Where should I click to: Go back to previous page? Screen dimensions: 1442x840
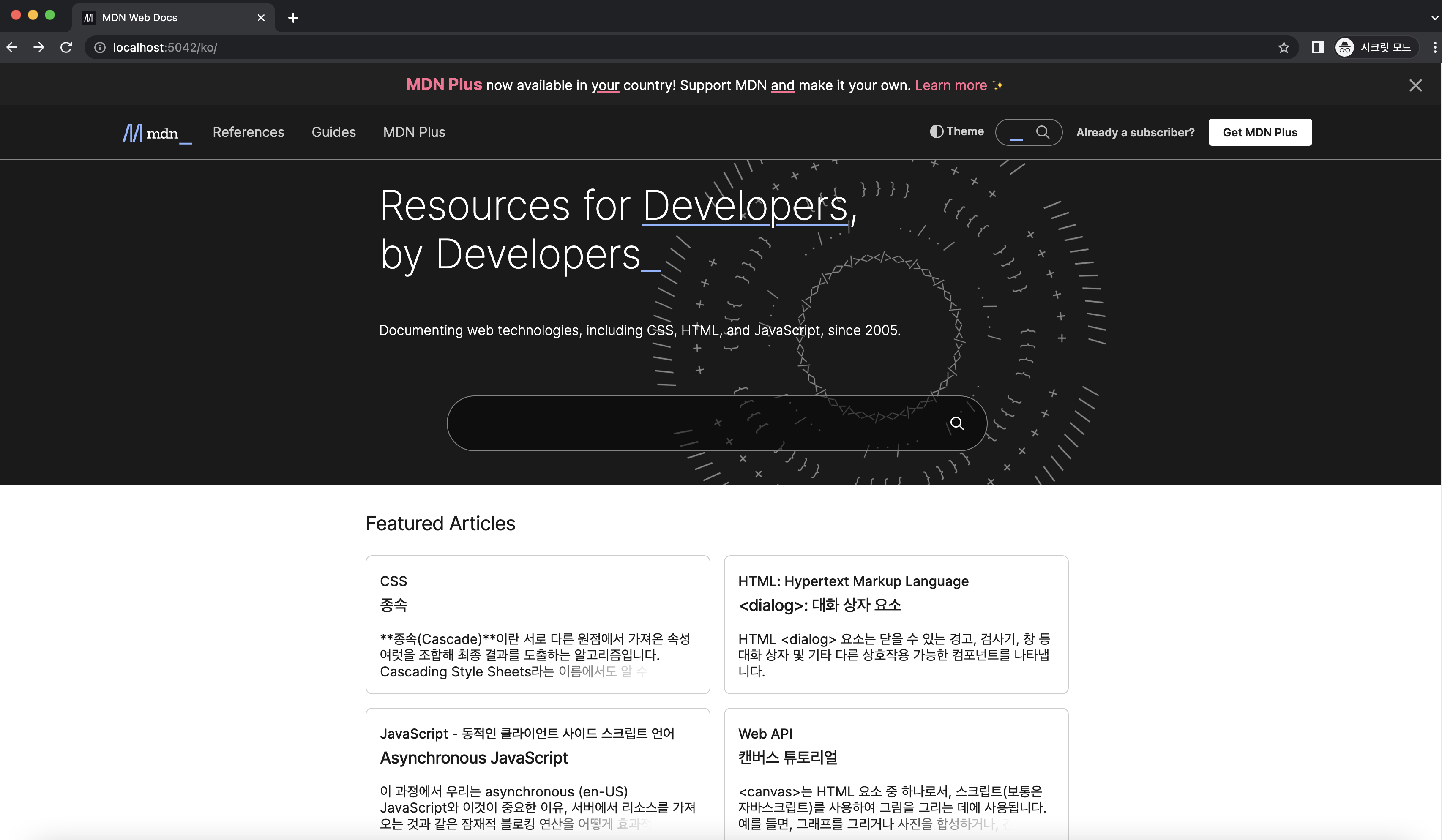[12, 47]
